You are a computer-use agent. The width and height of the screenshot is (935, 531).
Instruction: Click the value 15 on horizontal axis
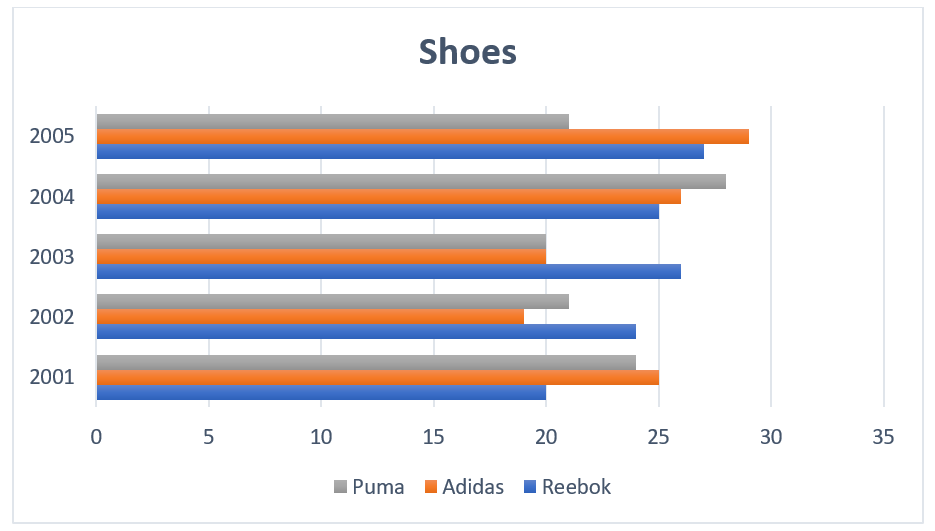433,437
